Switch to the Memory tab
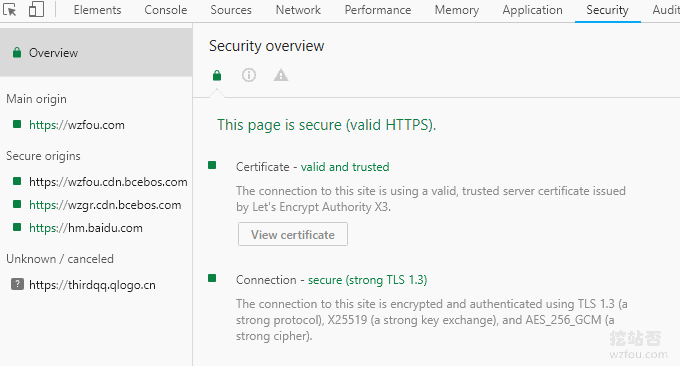This screenshot has height=366, width=680. (457, 10)
